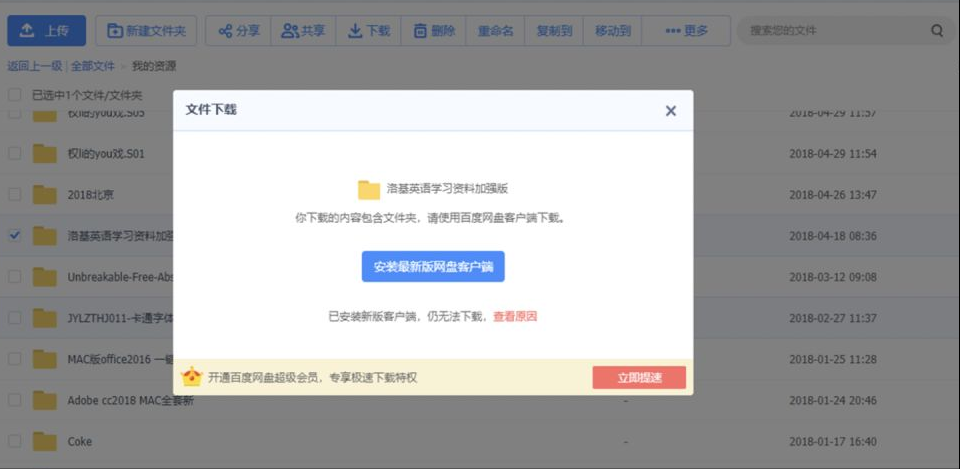960x469 pixels.
Task: Open folder named 2018北京
Action: point(91,195)
